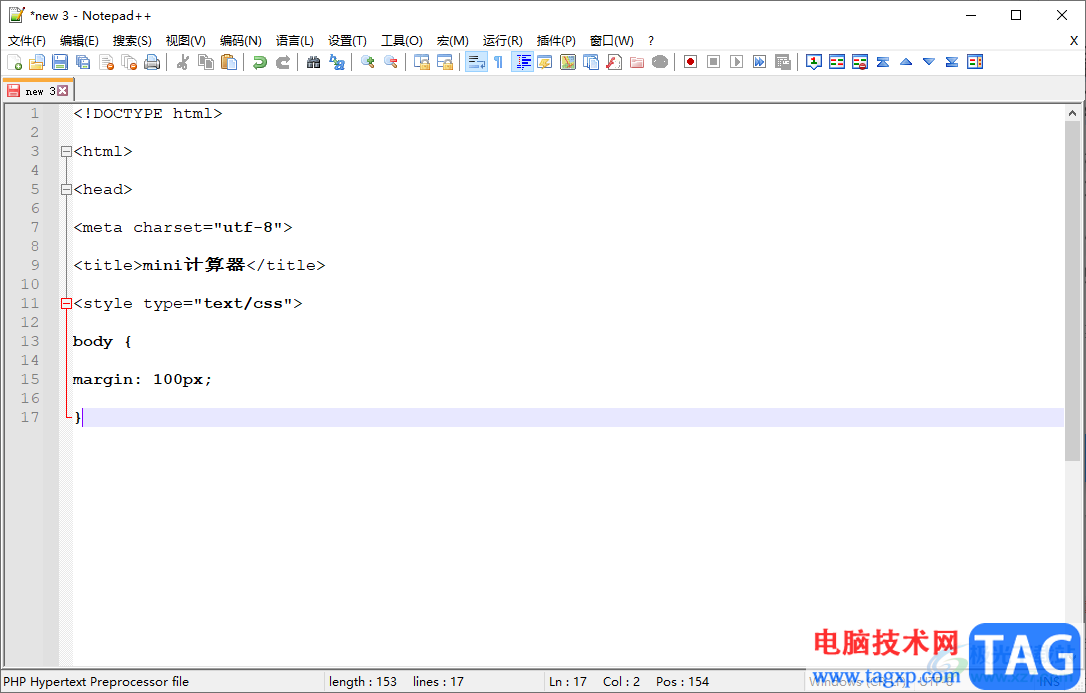The height and width of the screenshot is (693, 1086).
Task: Open the Function List panel icon
Action: [x=614, y=62]
